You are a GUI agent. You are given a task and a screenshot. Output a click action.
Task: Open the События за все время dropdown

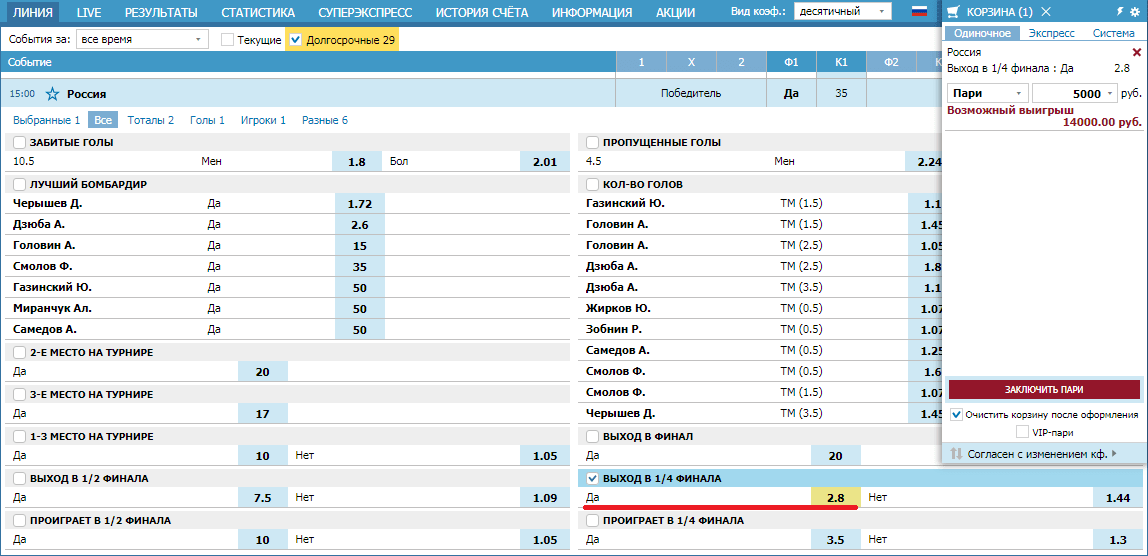pos(142,40)
